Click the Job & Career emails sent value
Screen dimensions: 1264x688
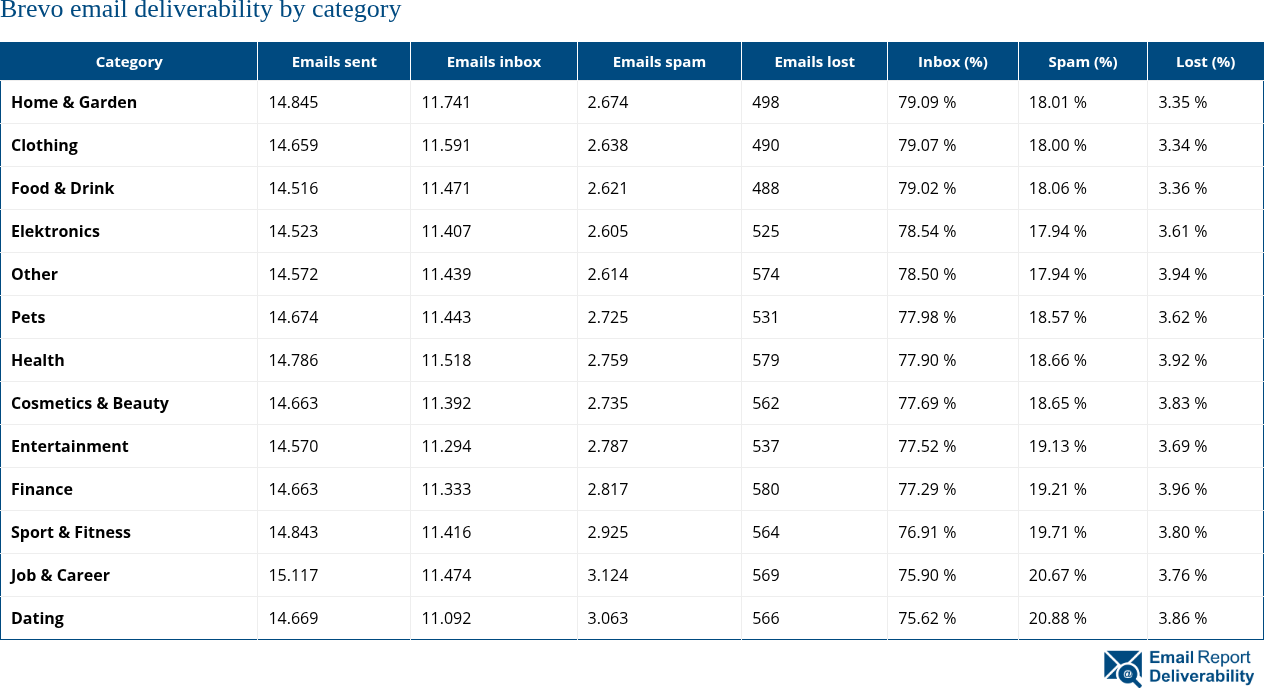(293, 575)
